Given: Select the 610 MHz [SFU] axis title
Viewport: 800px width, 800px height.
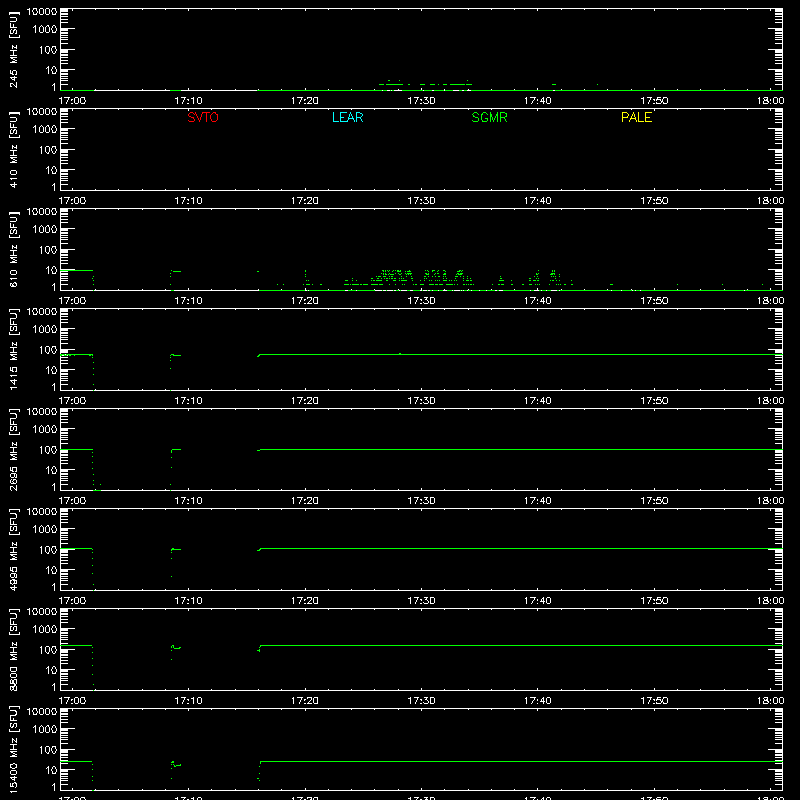Looking at the screenshot, I should coord(14,250).
